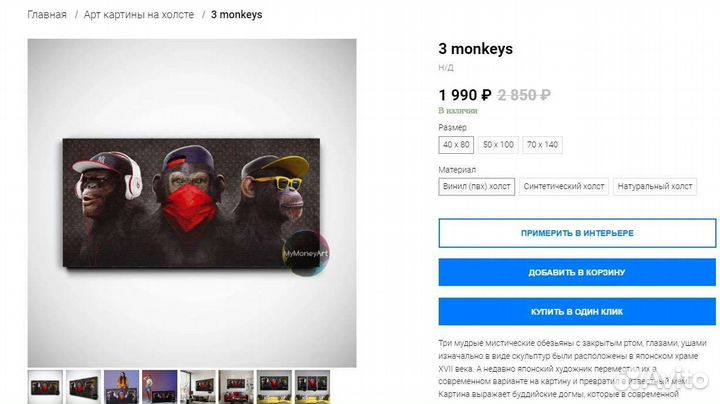
Task: Choose the 50 x 100 size option
Action: pos(498,145)
